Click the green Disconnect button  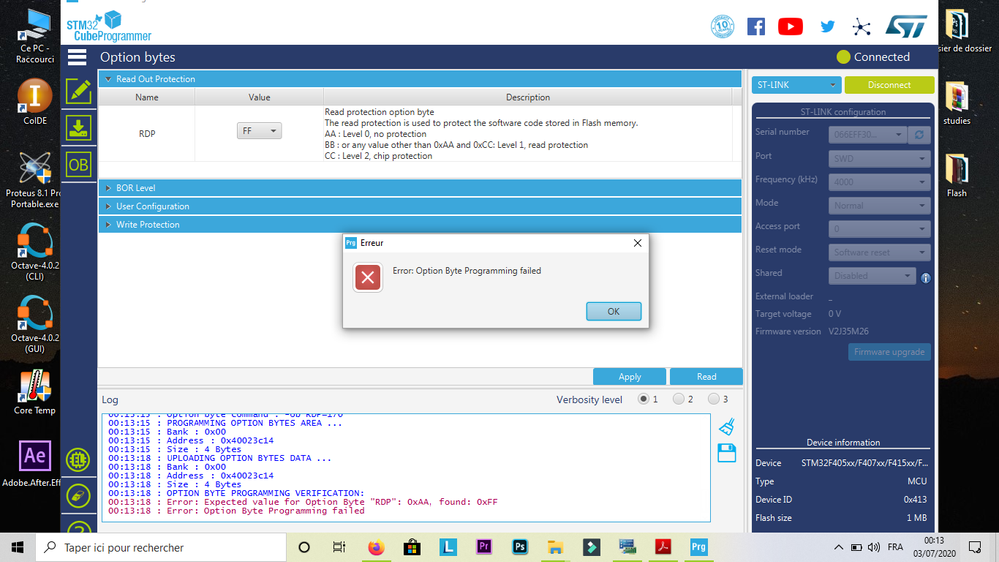(x=889, y=85)
